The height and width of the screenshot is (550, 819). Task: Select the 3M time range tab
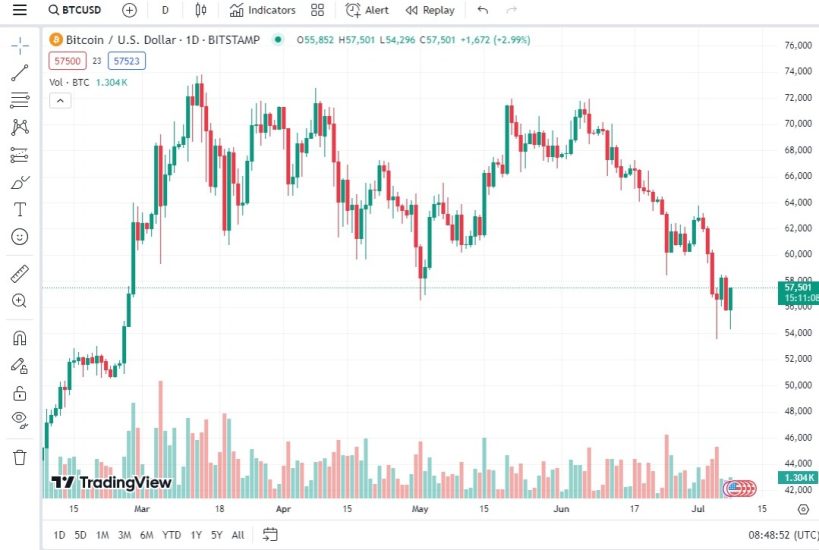tap(124, 535)
